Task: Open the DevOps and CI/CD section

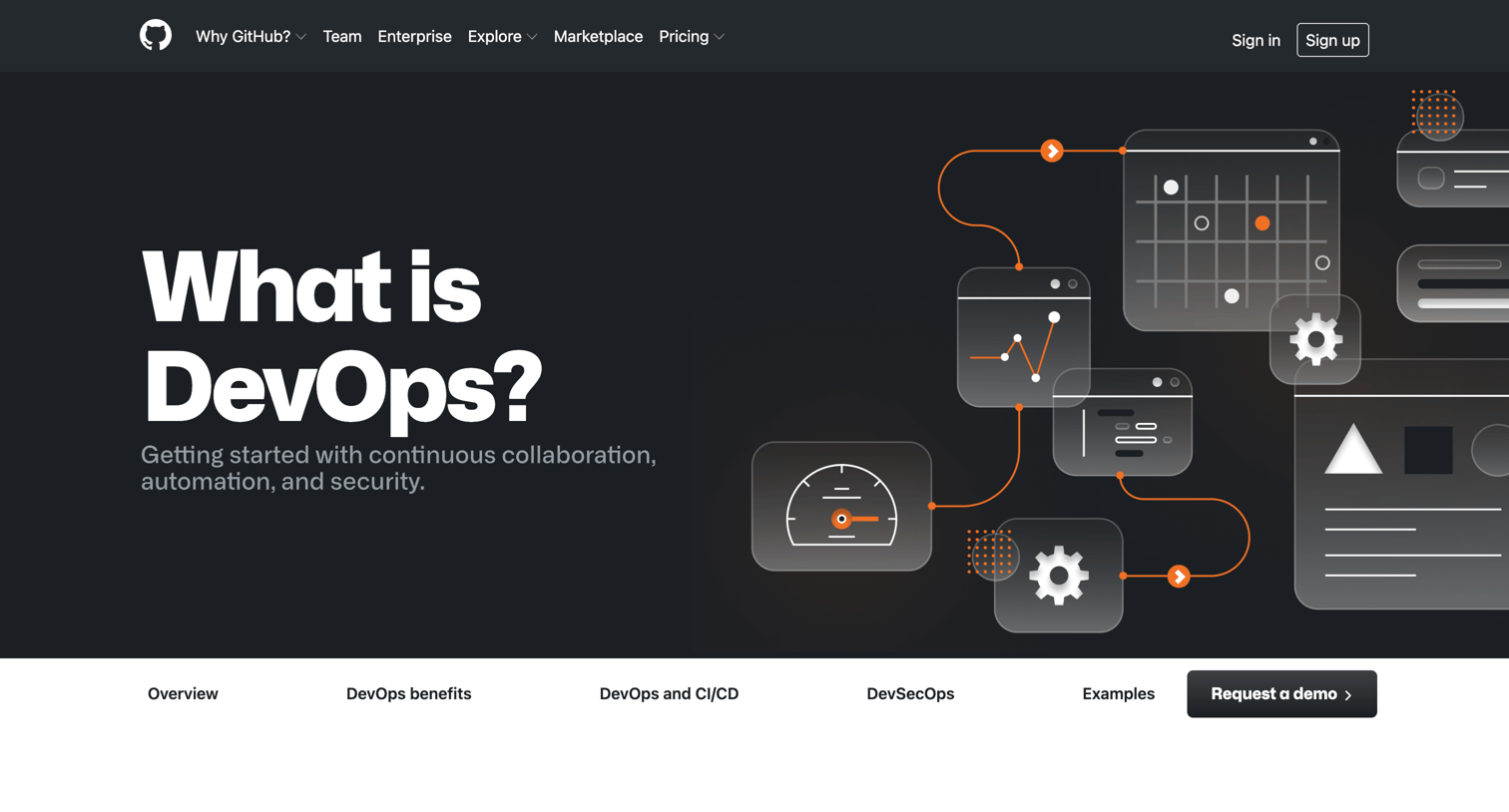Action: click(x=669, y=694)
